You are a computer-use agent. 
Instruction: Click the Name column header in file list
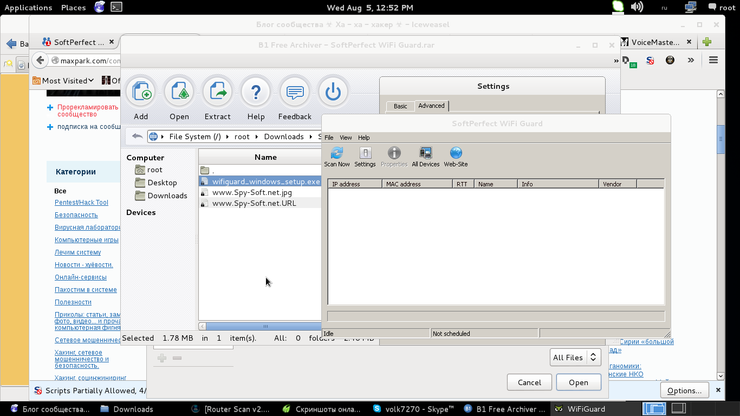click(265, 157)
